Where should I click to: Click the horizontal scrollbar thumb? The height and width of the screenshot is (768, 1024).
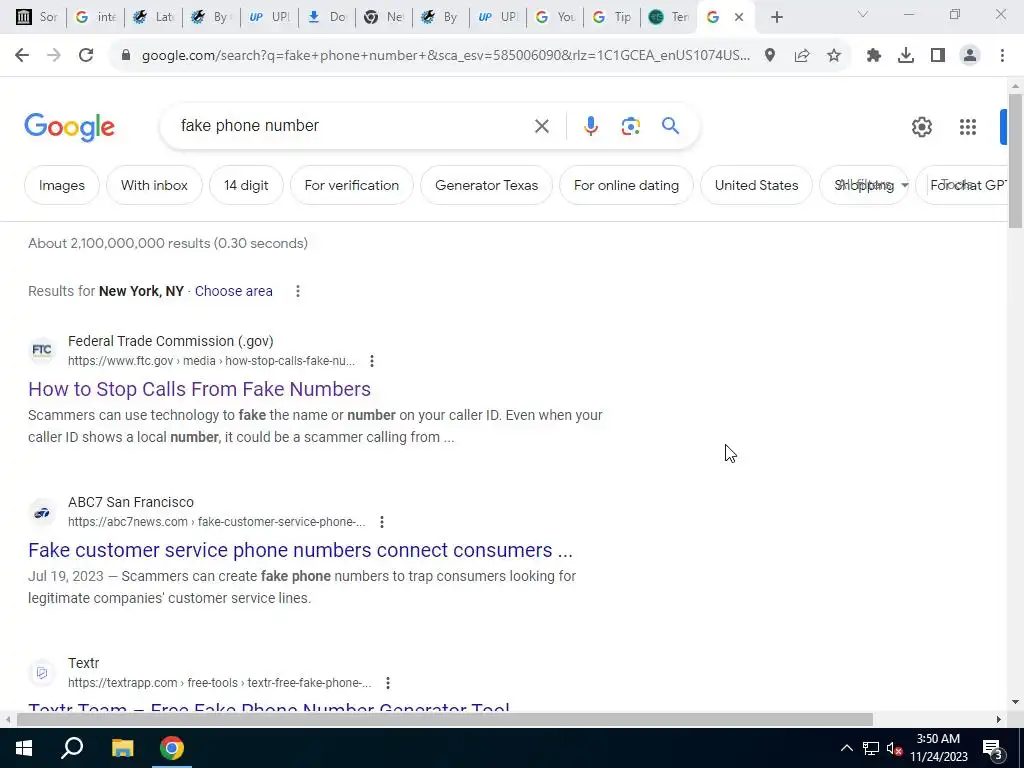444,720
